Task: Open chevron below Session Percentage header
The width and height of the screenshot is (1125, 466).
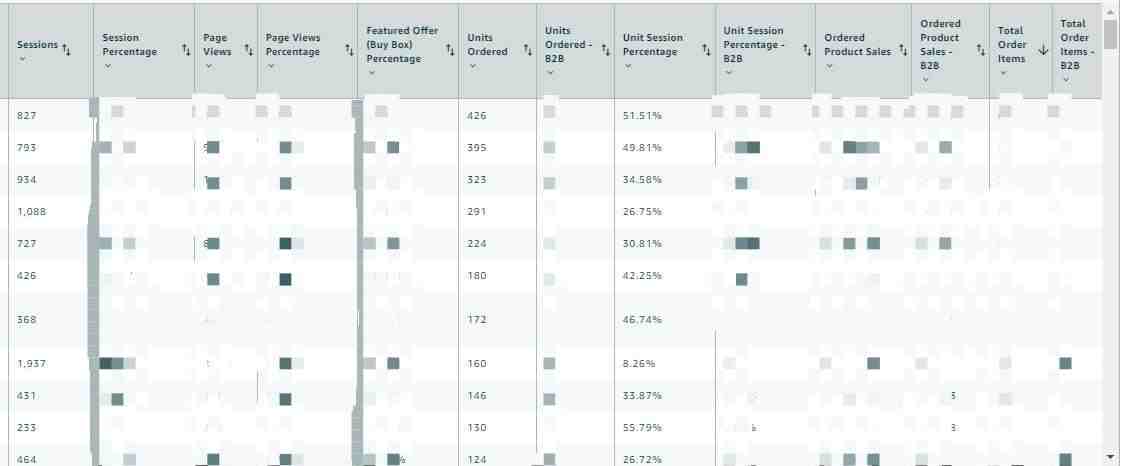Action: click(108, 66)
